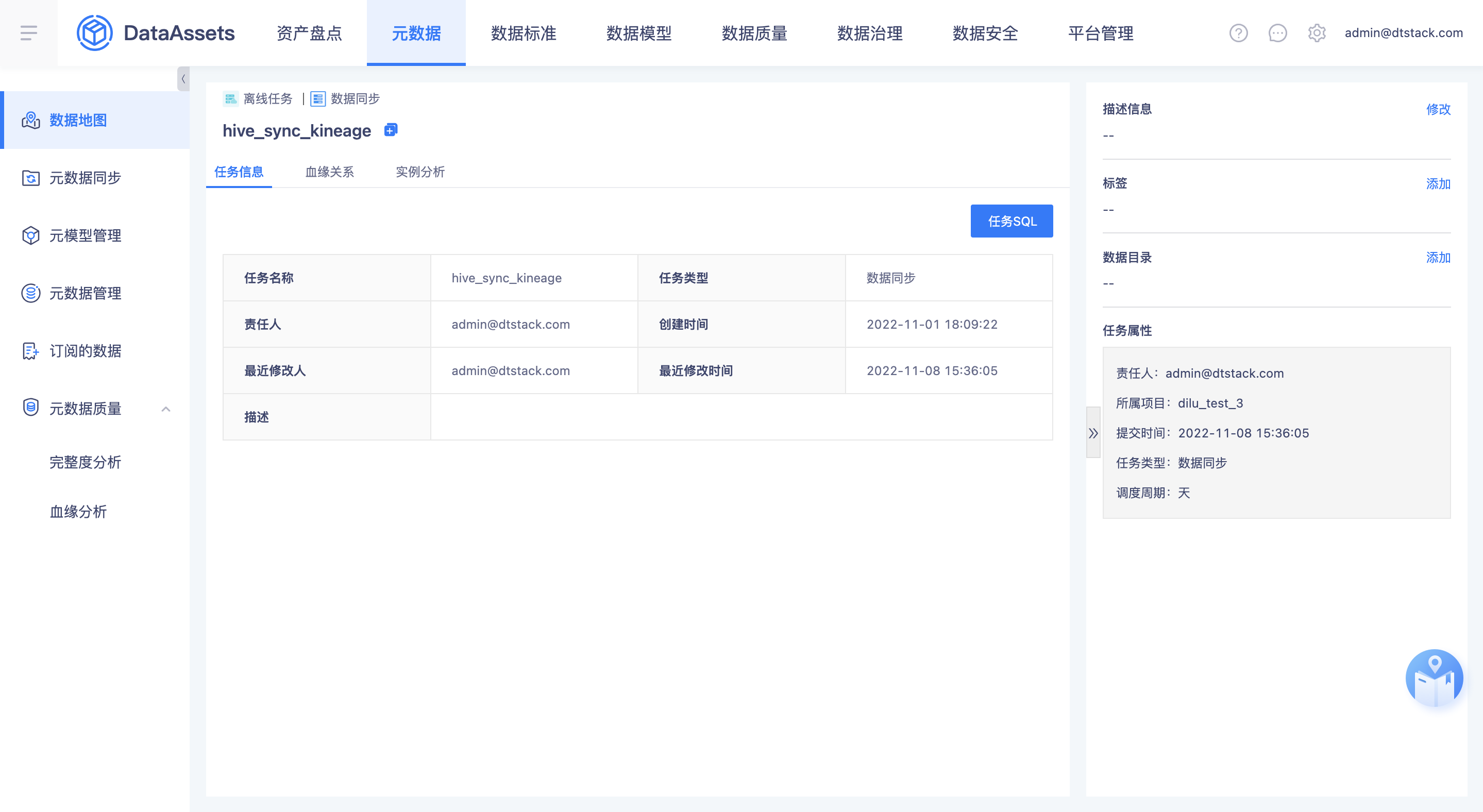Click the floating map guide icon

(x=1434, y=679)
